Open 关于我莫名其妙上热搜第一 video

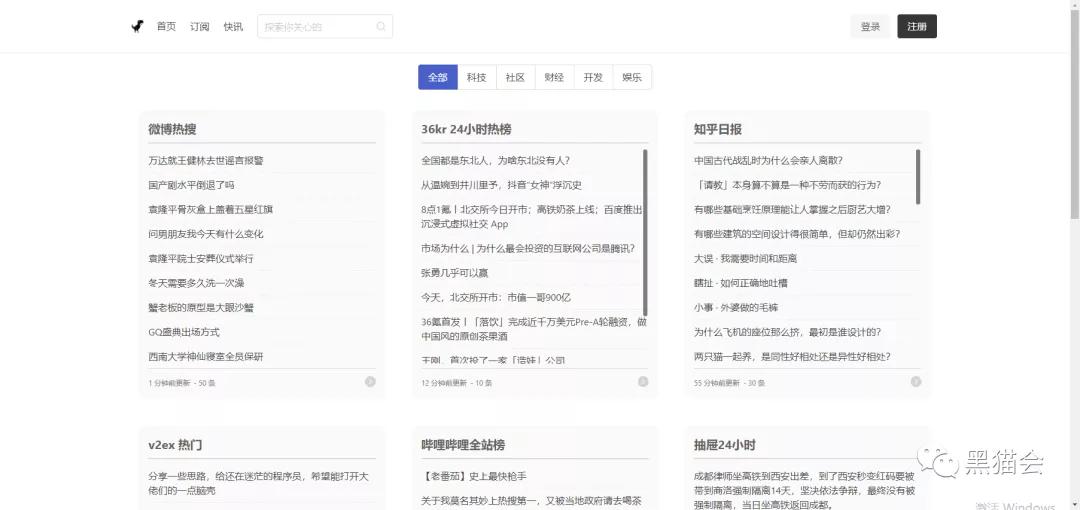tap(532, 501)
